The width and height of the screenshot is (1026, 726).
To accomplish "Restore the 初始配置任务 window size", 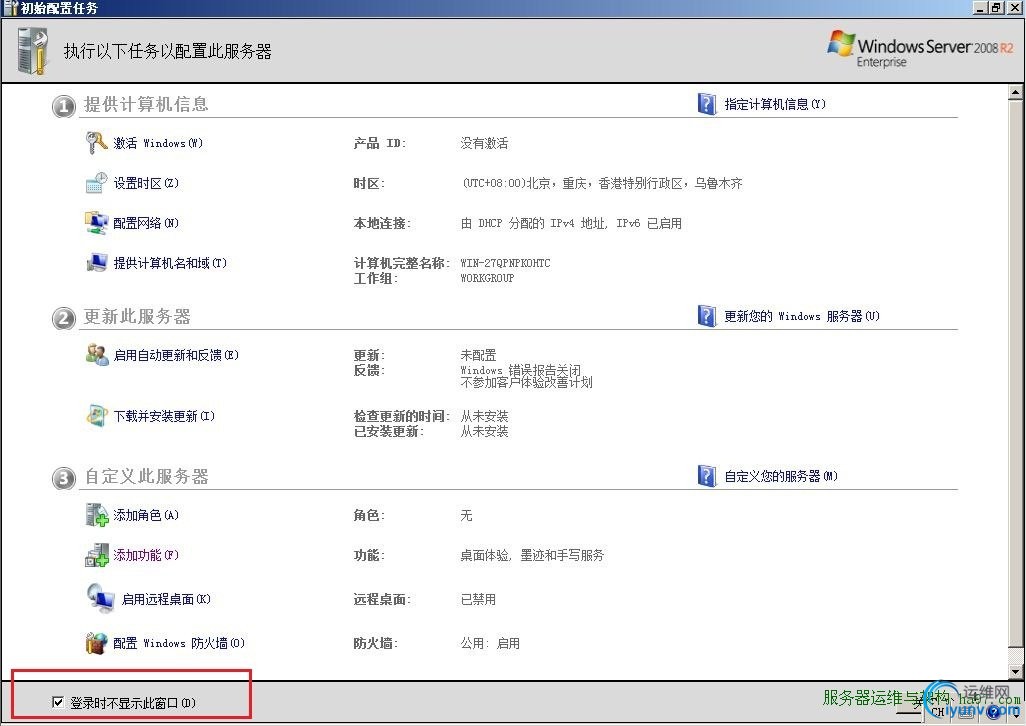I will point(996,8).
